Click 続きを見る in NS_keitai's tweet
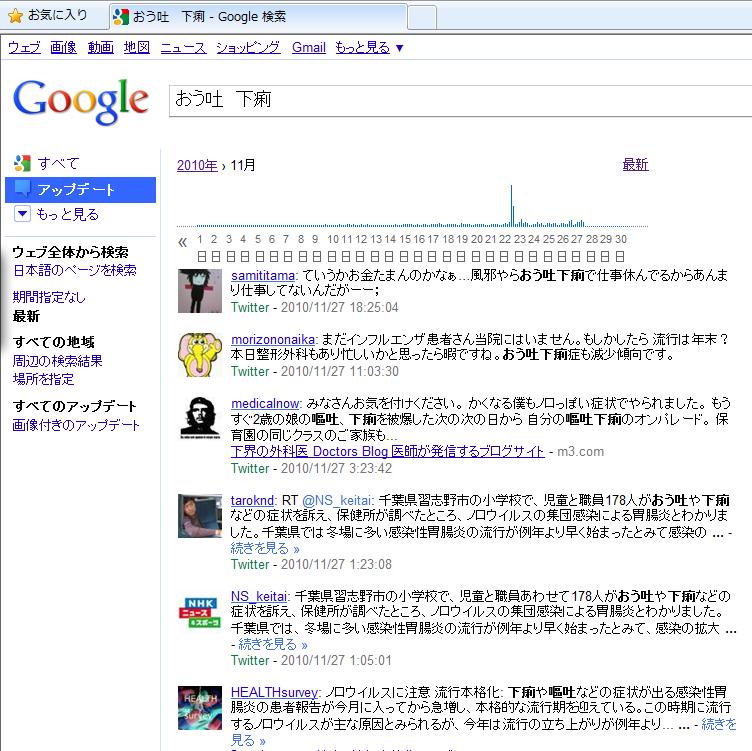Image resolution: width=752 pixels, height=751 pixels. coord(273,644)
